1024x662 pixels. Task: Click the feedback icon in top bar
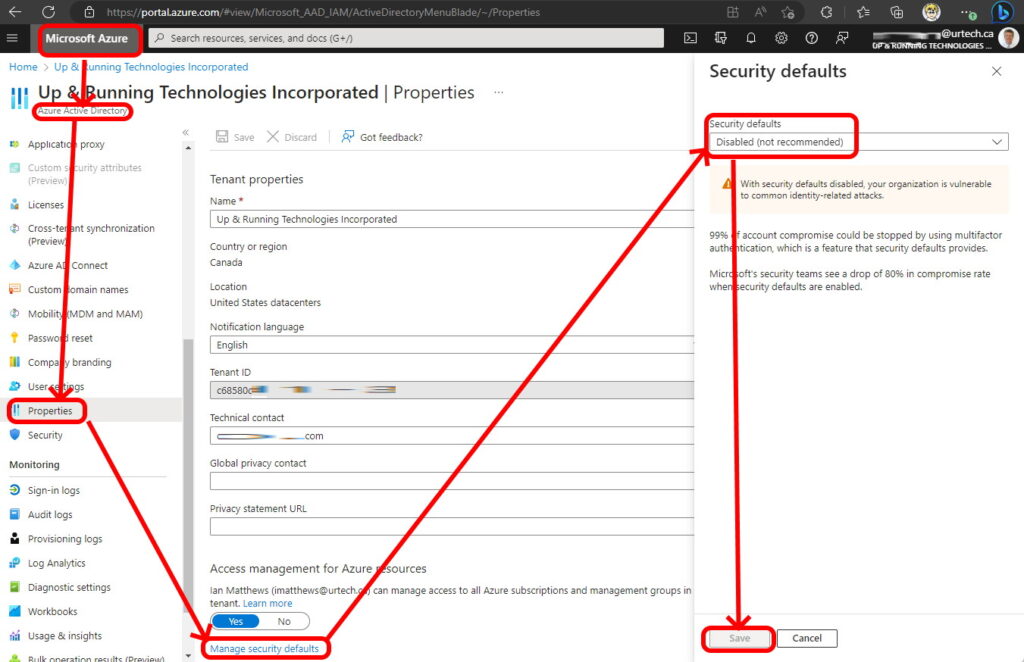(x=842, y=38)
